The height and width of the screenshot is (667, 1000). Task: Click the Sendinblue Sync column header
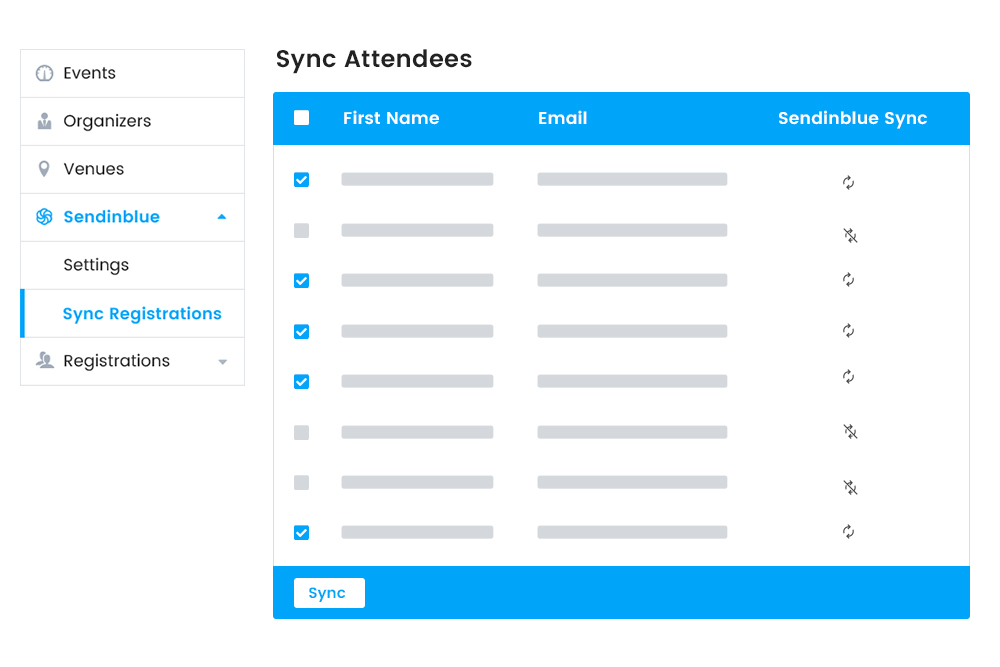pyautogui.click(x=852, y=118)
